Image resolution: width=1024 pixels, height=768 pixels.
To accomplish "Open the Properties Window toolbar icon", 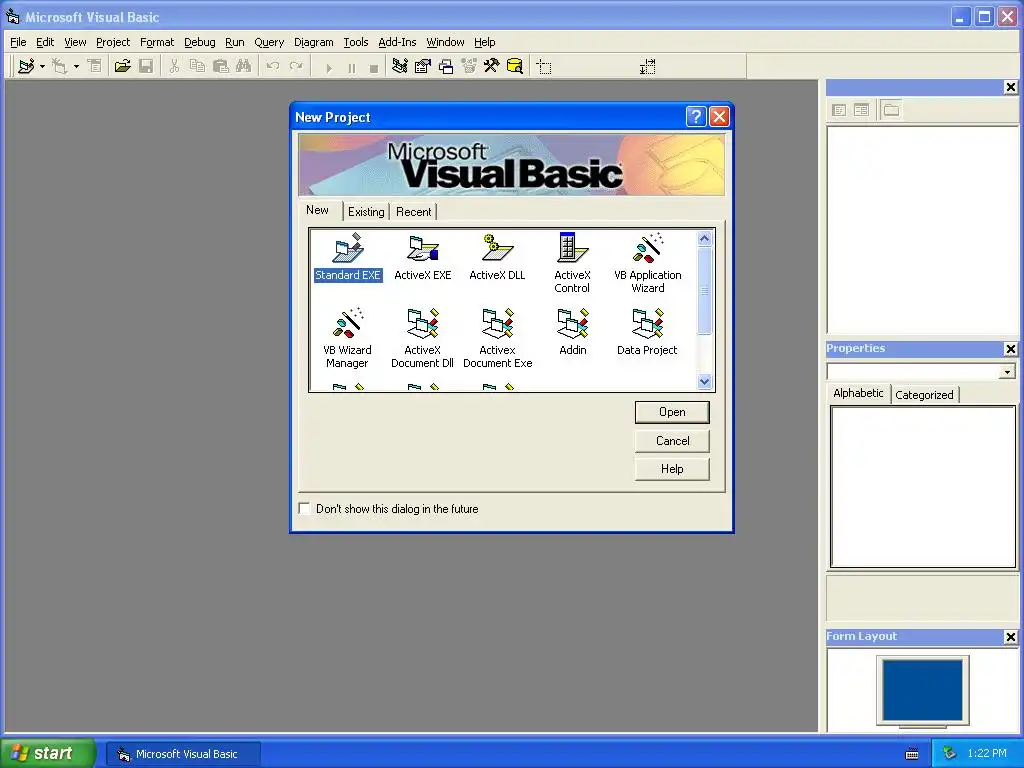I will tap(423, 66).
